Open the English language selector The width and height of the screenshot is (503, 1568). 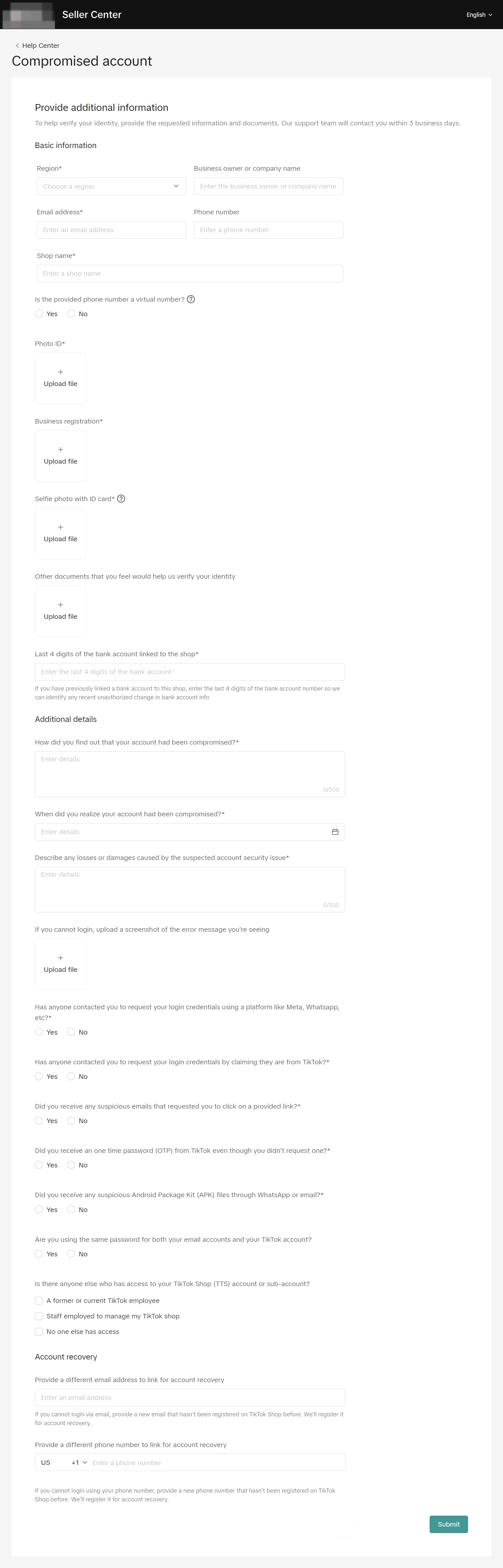479,15
